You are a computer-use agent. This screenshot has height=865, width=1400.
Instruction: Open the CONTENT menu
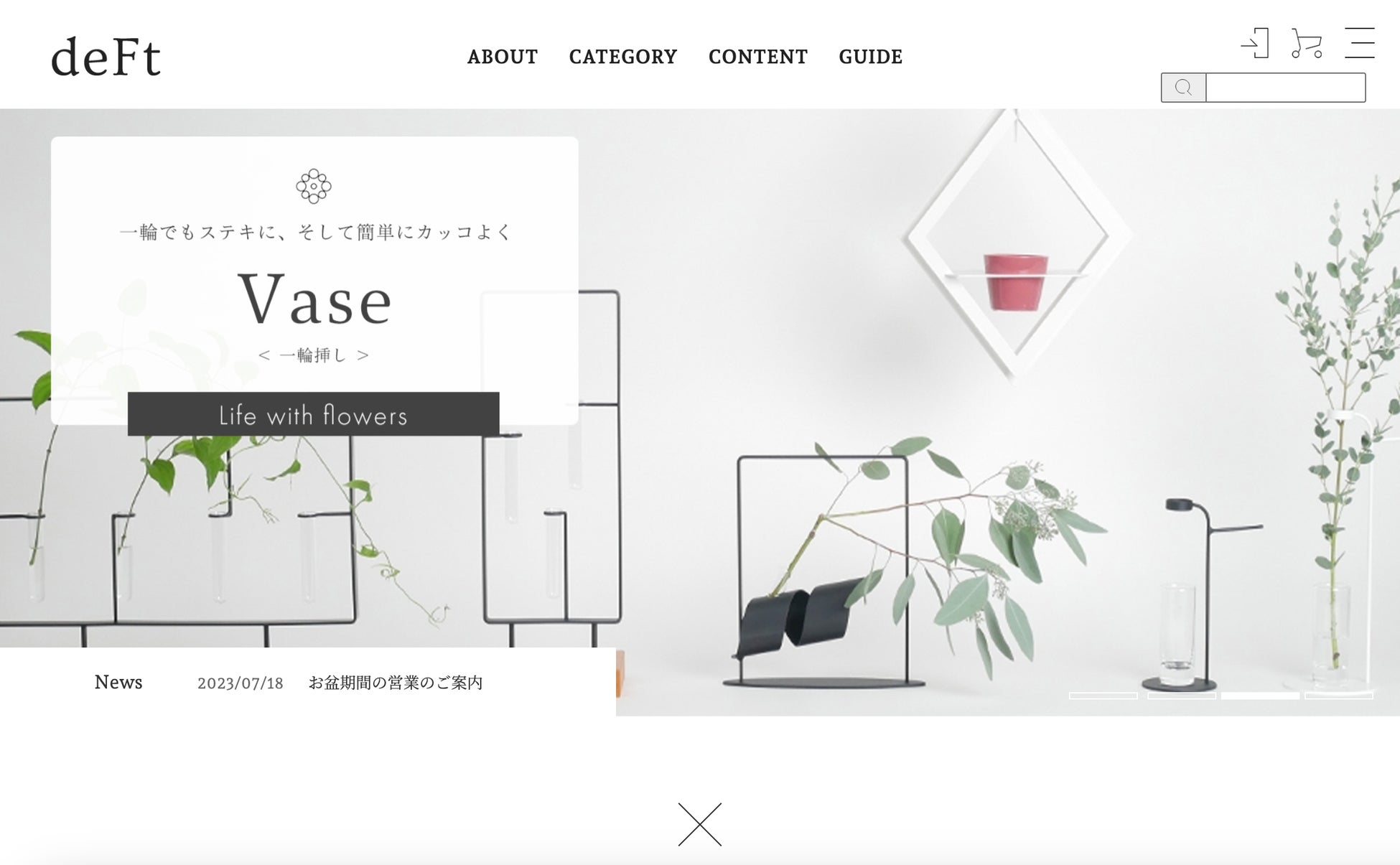coord(758,57)
